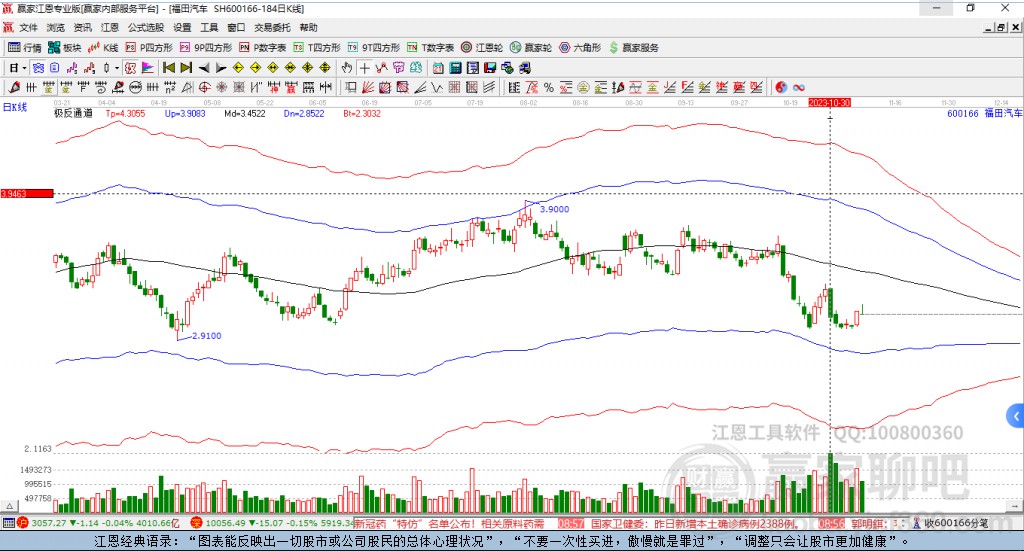This screenshot has height=551, width=1024.
Task: Open the calendar icon showing 21
Action: point(438,68)
